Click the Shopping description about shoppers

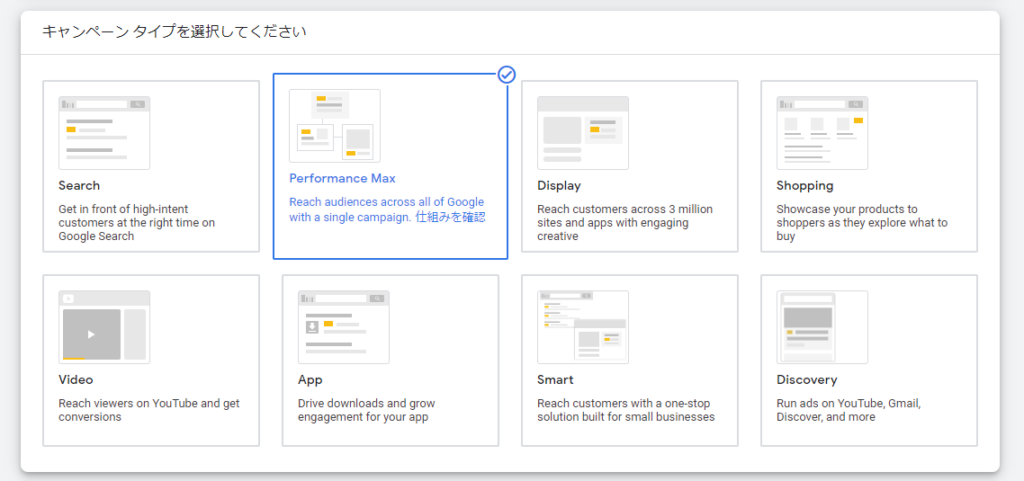click(x=862, y=223)
